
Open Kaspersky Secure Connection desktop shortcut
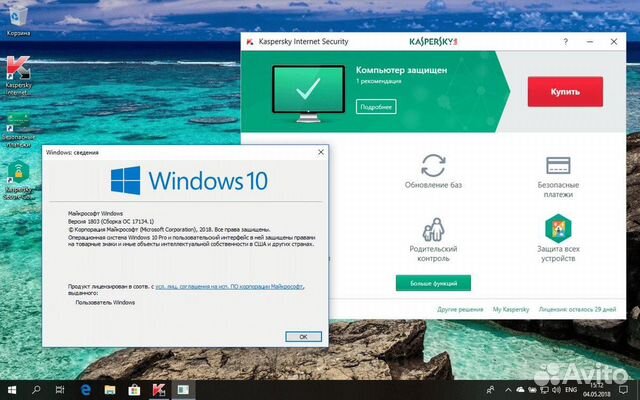(18, 180)
